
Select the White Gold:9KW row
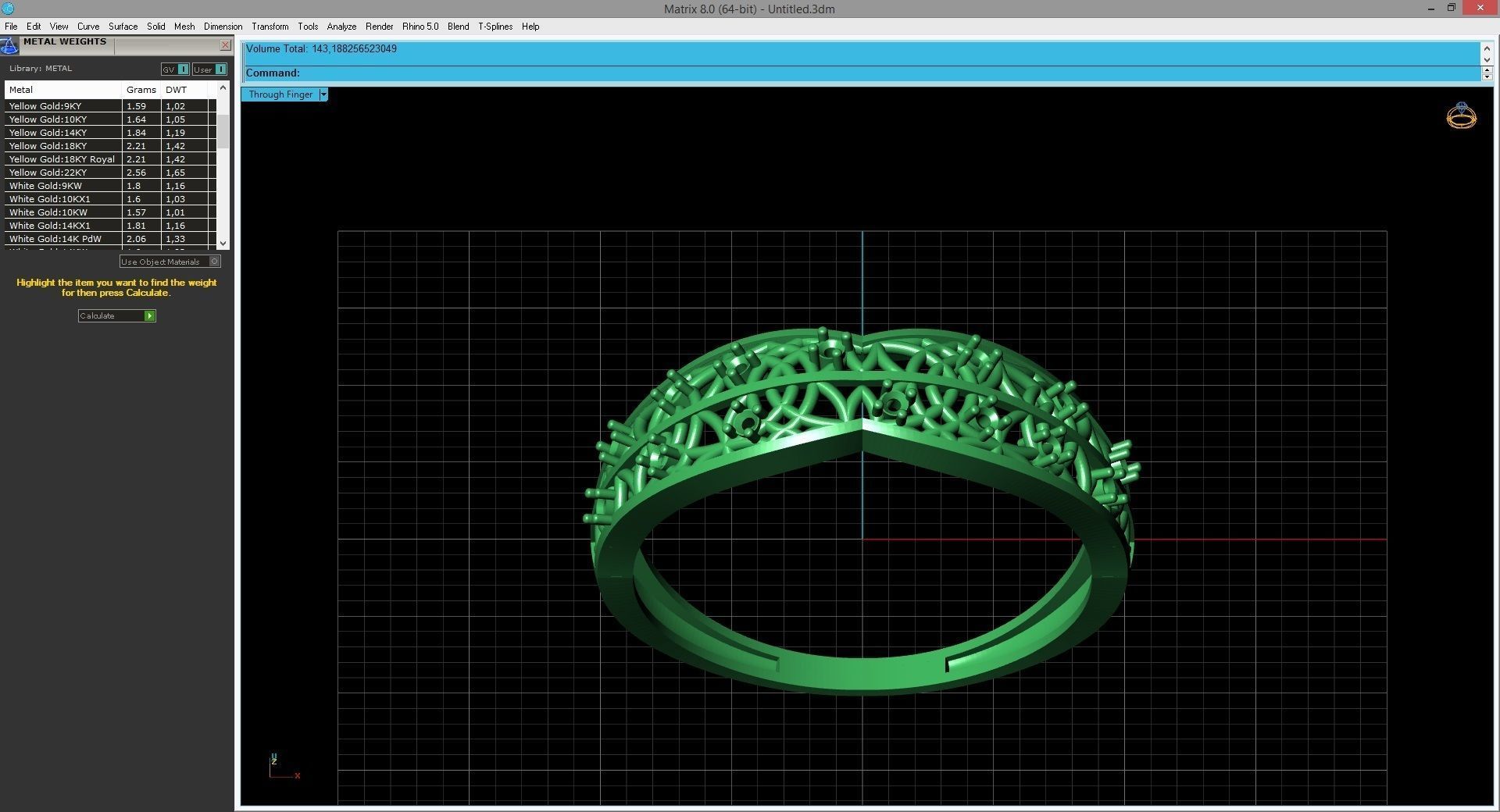click(109, 186)
